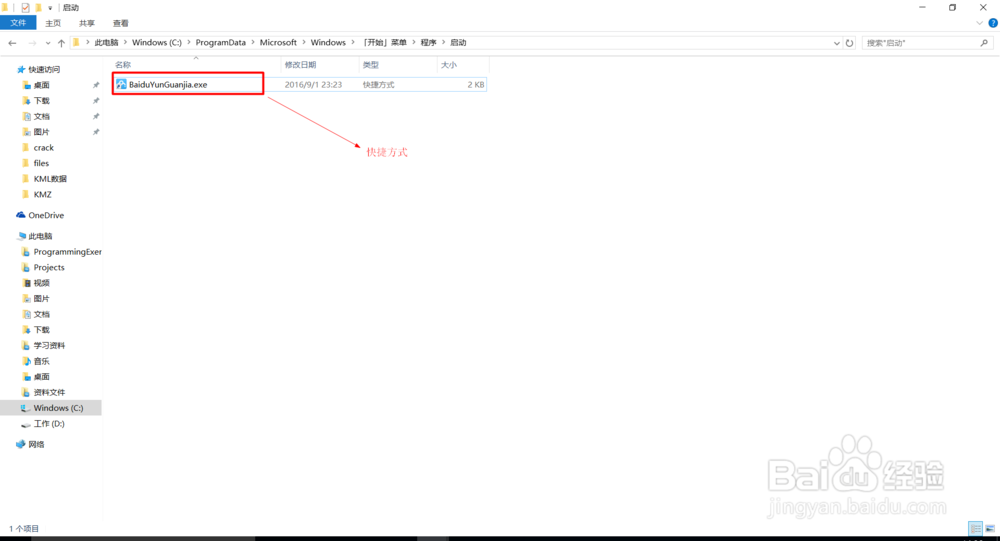Screen dimensions: 1000x541
Task: Expand the ribbon with the chevron
Action: (x=980, y=23)
